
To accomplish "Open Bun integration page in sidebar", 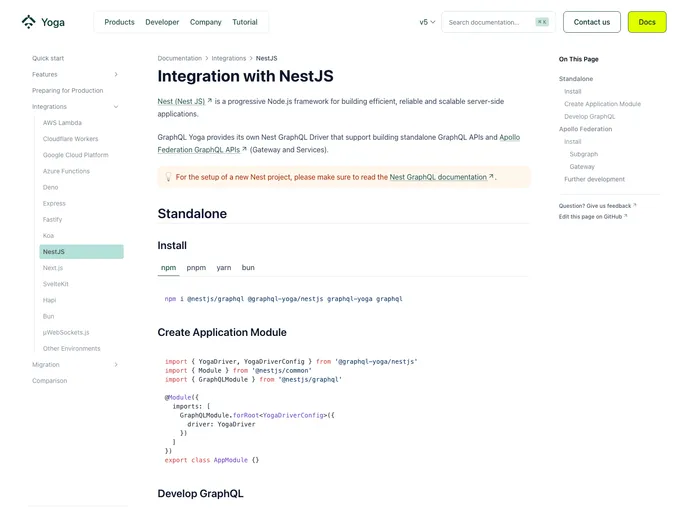I will [x=48, y=316].
